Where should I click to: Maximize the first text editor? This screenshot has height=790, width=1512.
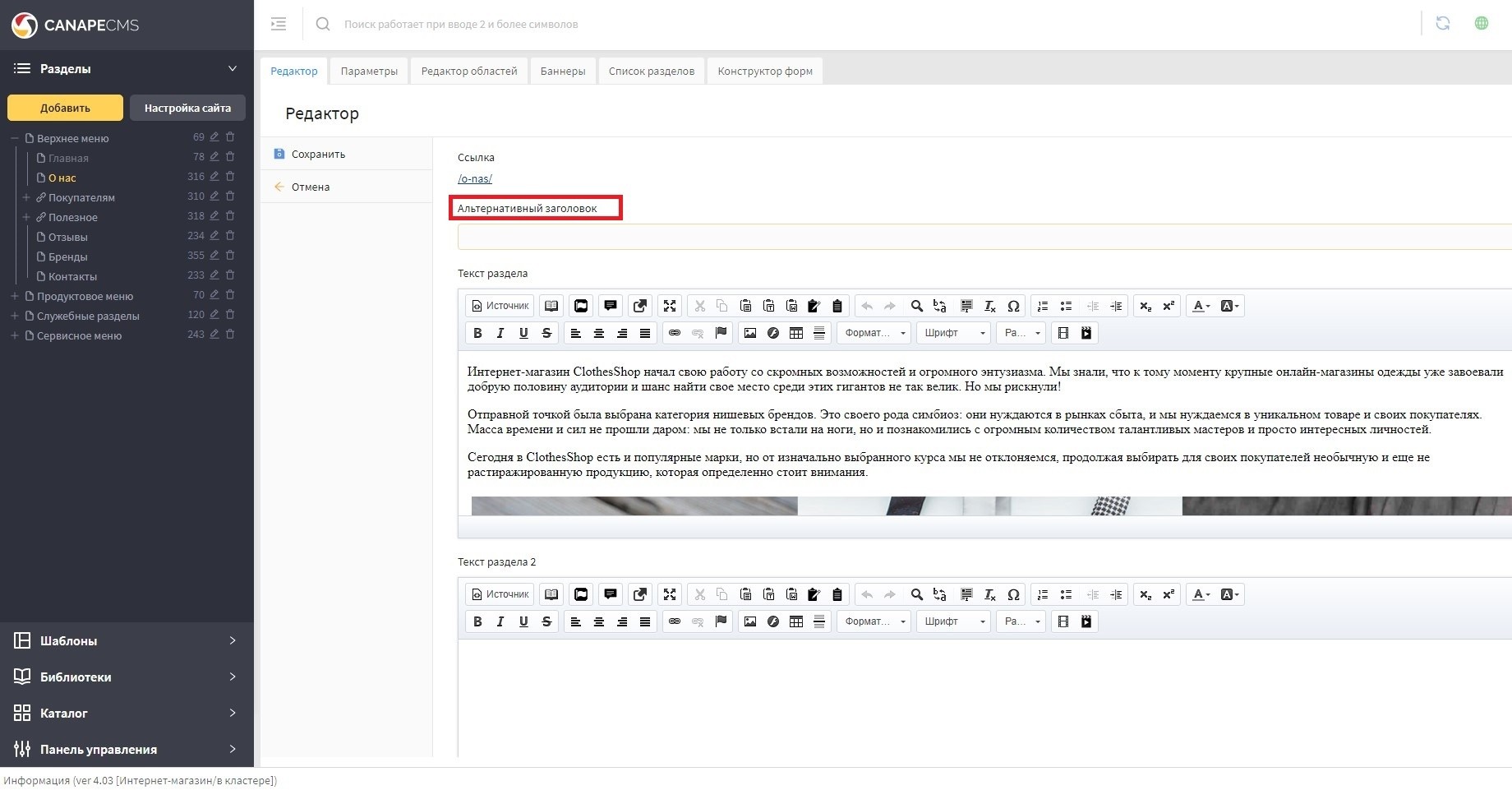point(670,306)
